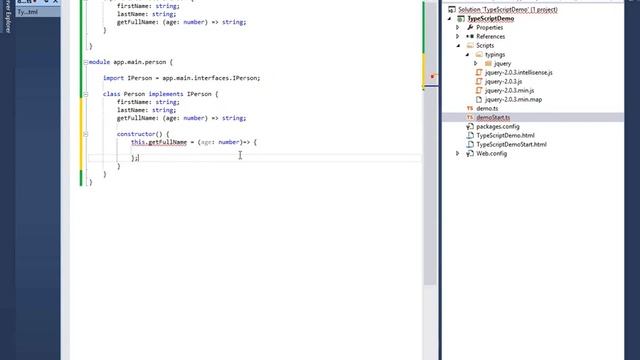Viewport: 640px width, 360px height.
Task: Select Web.config in Solution Explorer
Action: click(491, 153)
